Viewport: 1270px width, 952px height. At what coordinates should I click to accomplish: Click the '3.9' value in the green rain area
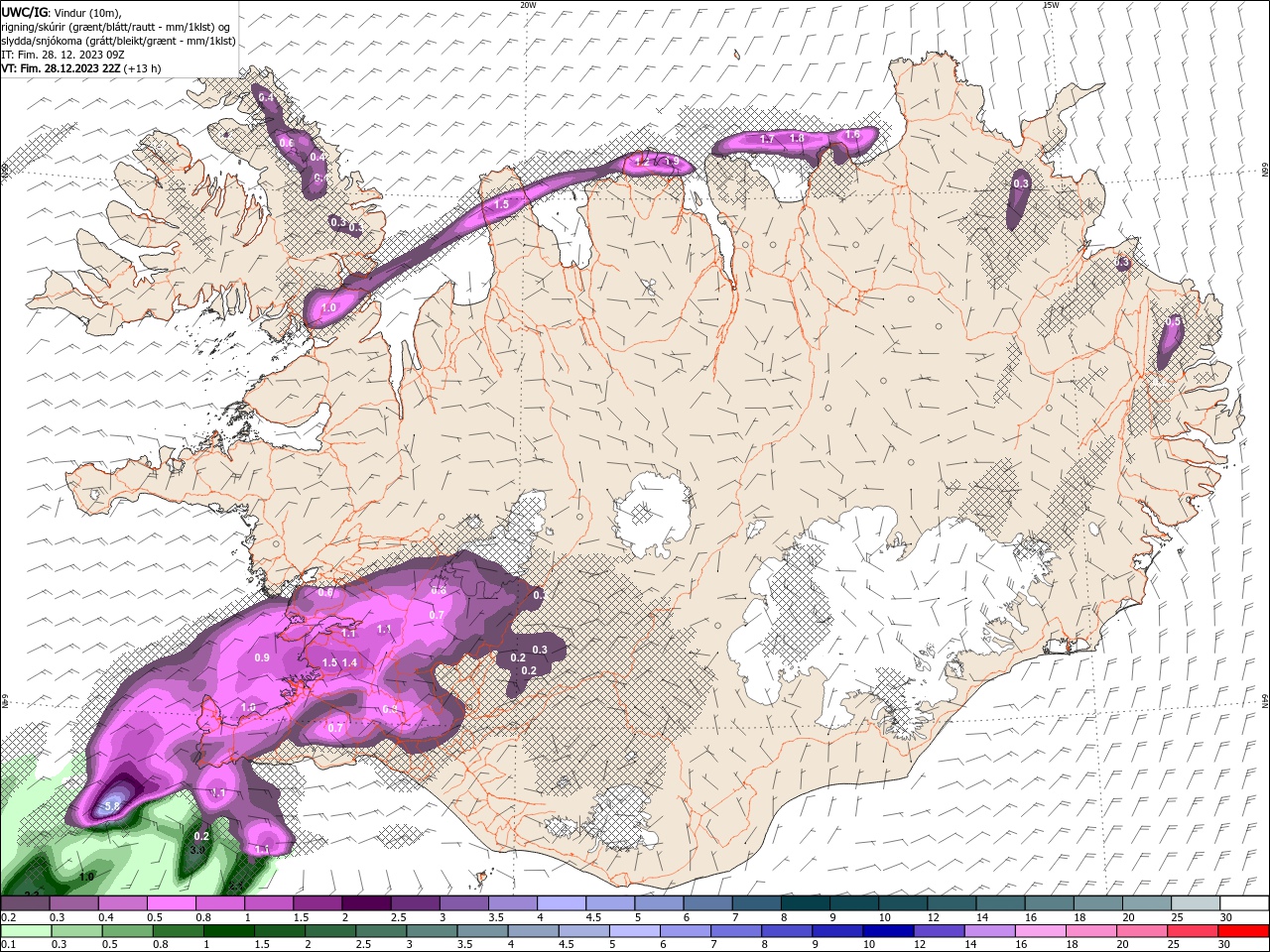pos(197,850)
